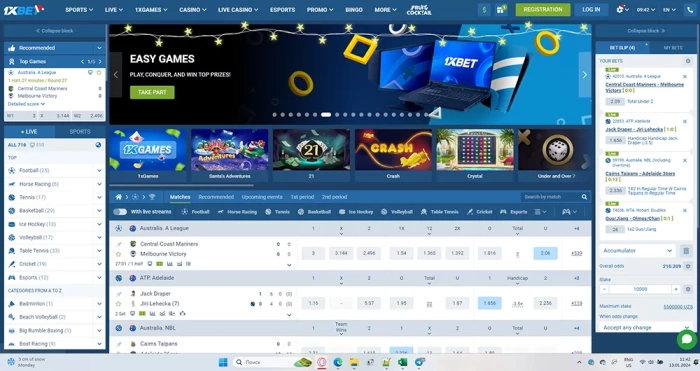
Task: Show next banner with right arrow
Action: click(585, 75)
